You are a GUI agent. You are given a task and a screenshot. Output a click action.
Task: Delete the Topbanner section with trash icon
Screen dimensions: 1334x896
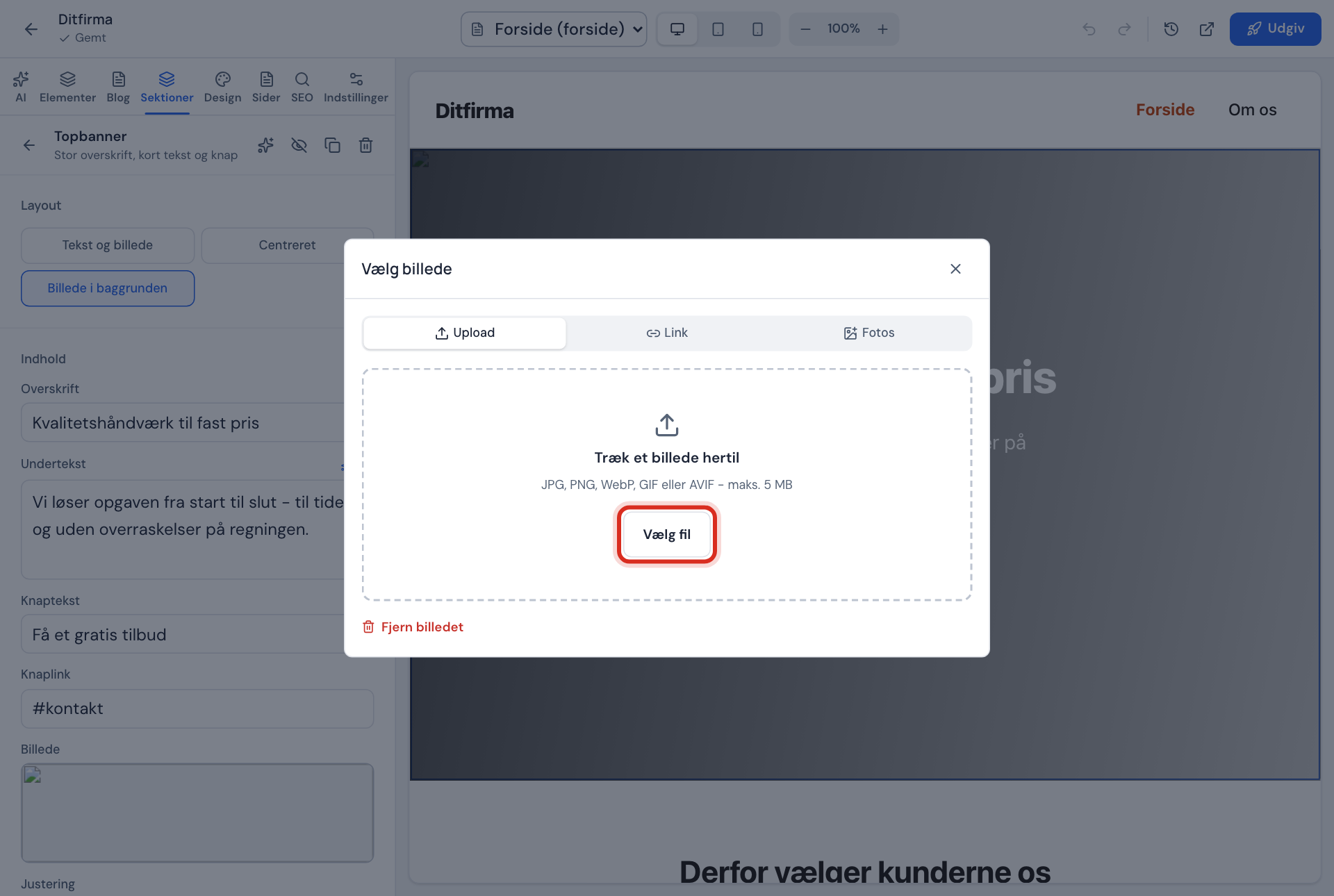(x=365, y=145)
